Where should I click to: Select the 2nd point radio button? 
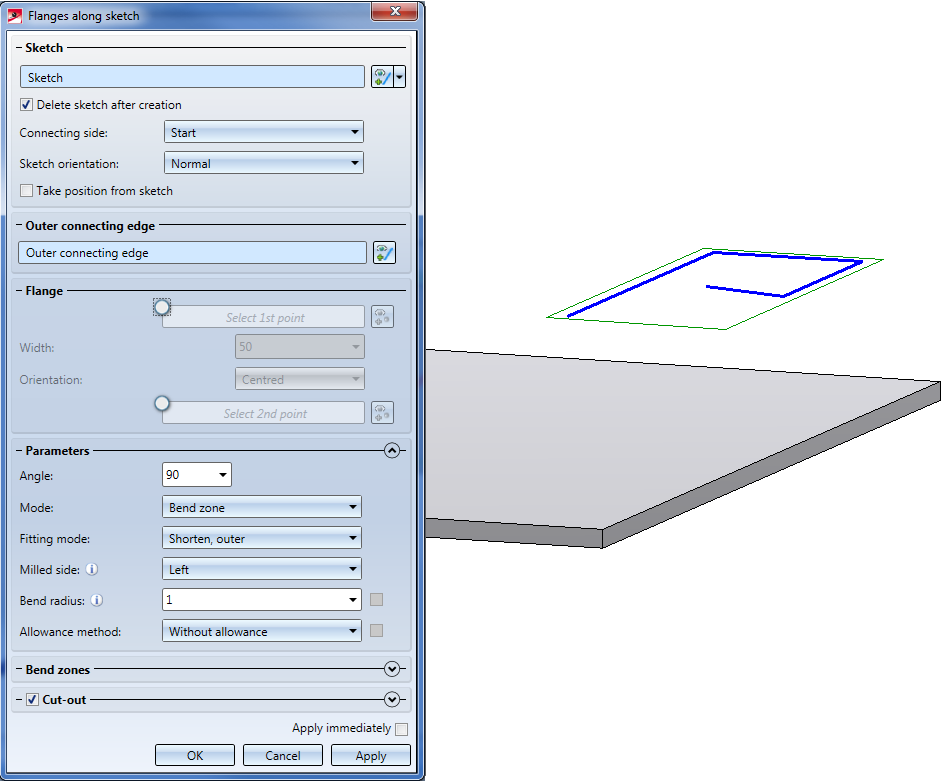162,403
